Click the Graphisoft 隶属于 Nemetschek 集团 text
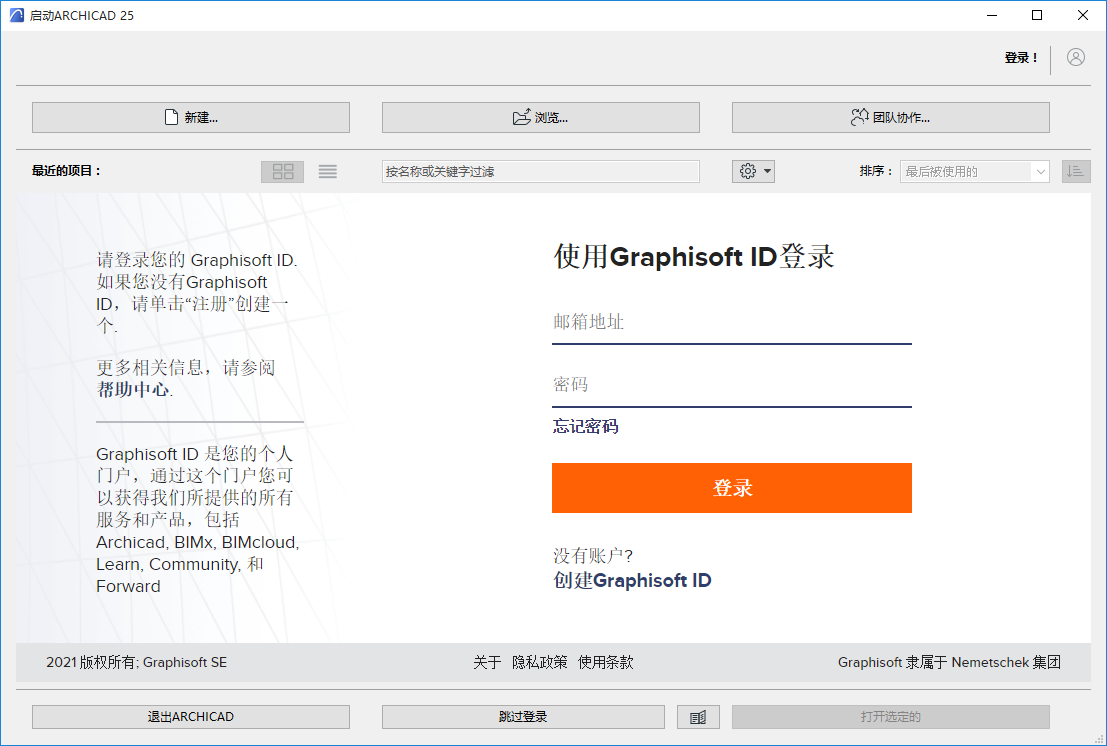 [950, 662]
